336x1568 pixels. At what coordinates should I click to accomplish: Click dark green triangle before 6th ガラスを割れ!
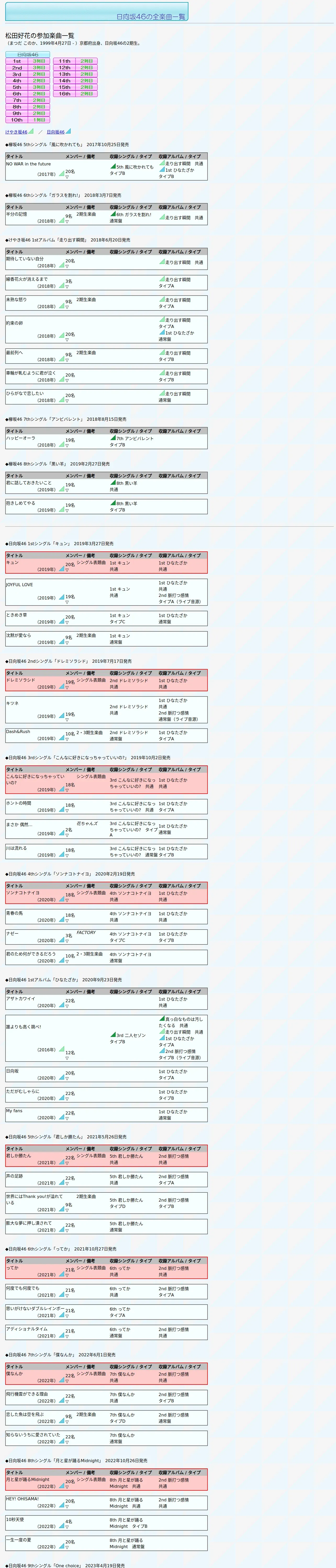coord(113,214)
